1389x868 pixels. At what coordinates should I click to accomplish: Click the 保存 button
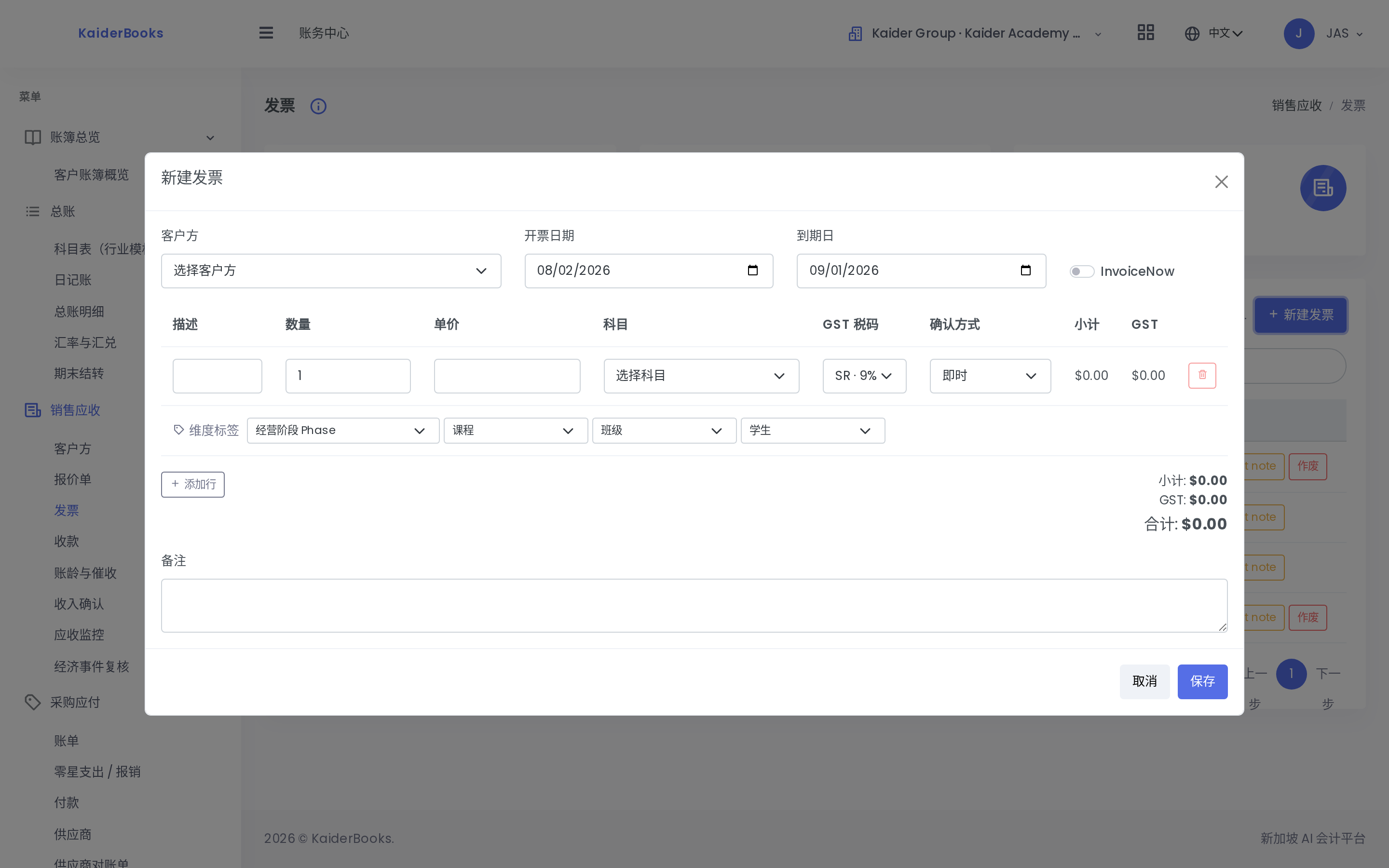point(1202,681)
